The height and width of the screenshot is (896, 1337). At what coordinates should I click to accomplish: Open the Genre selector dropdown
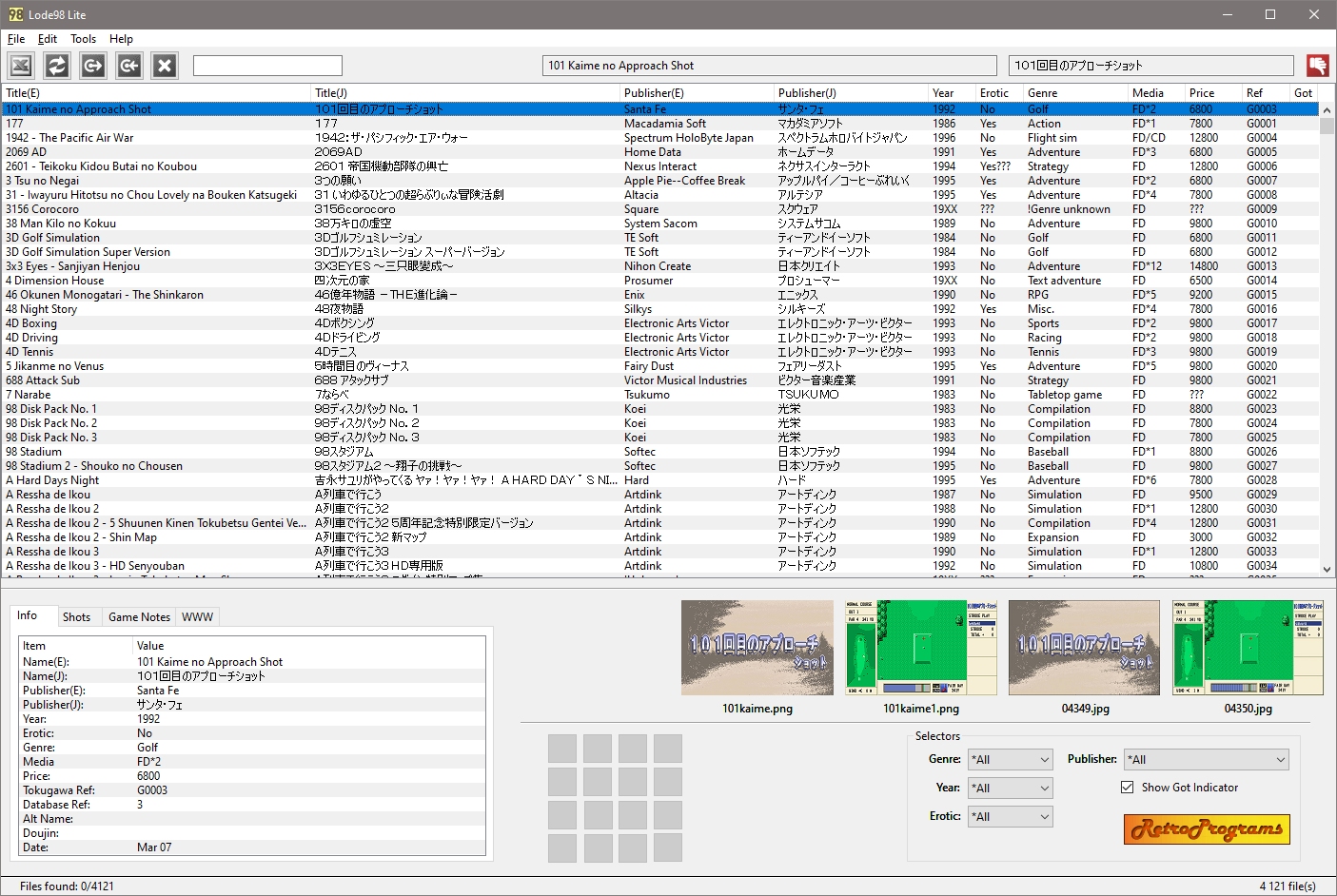(x=1010, y=760)
